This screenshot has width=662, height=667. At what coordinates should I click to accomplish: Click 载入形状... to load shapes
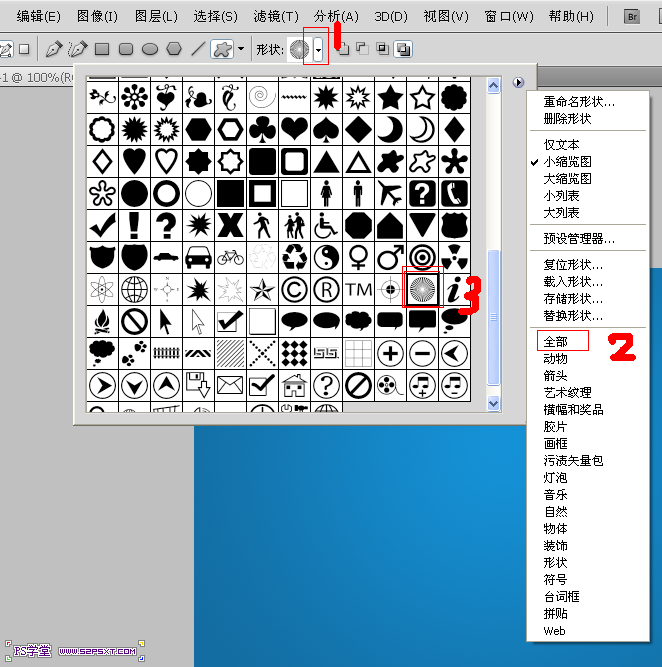tap(572, 282)
